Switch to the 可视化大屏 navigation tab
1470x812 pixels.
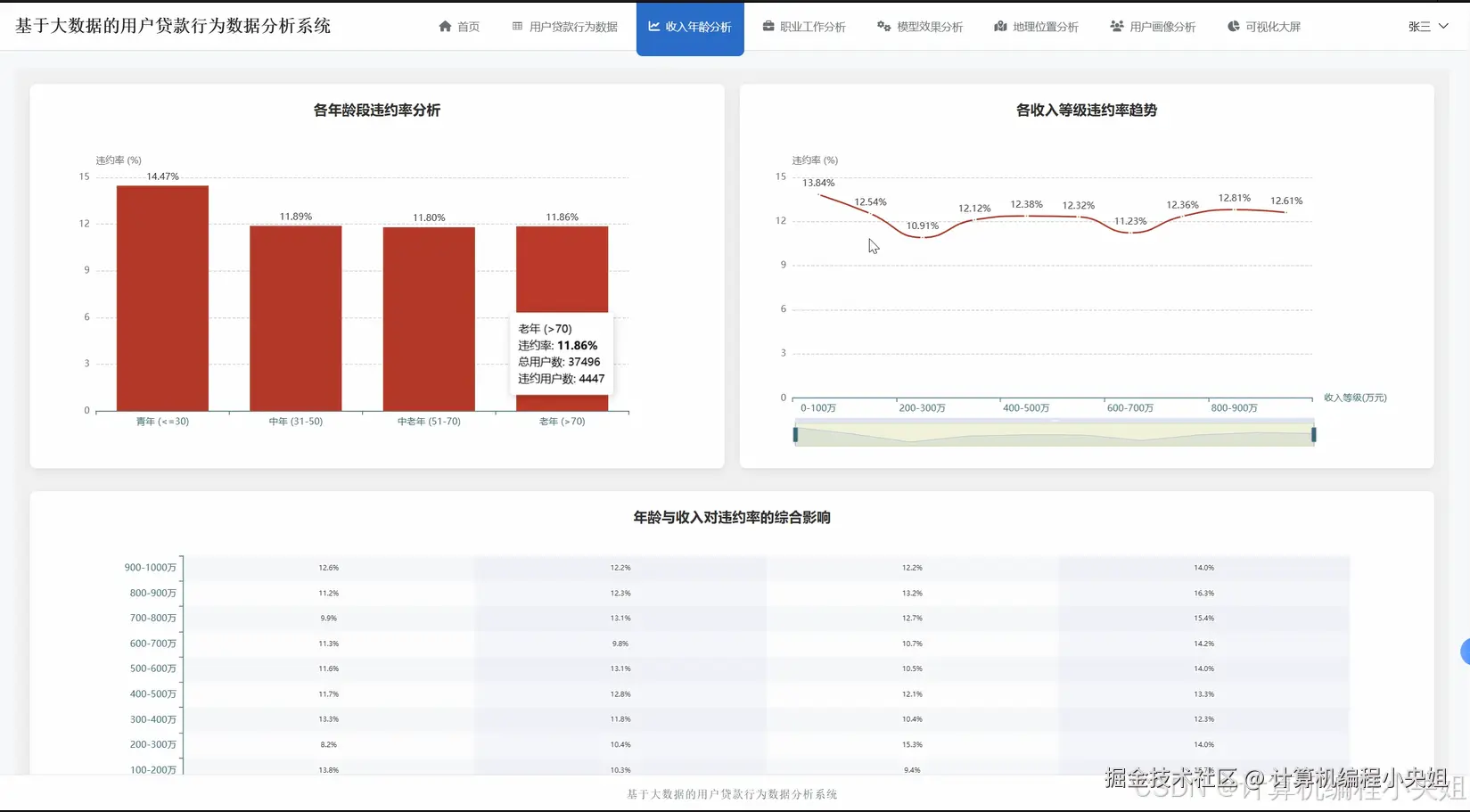(x=1265, y=26)
